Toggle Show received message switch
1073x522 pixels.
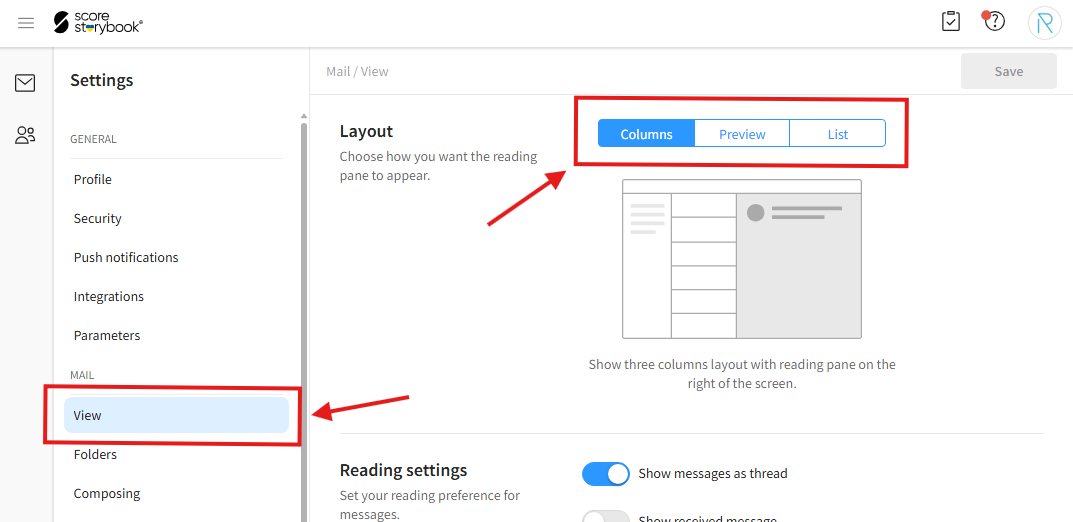coord(606,517)
